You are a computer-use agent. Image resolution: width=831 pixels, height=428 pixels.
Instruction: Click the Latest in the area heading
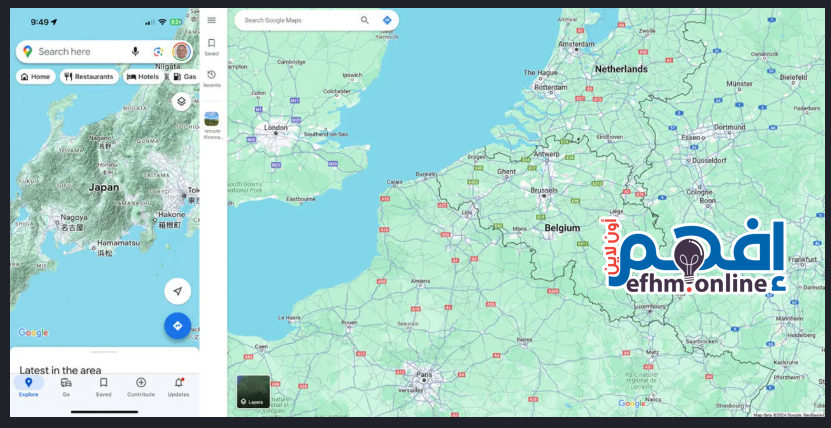pos(60,370)
